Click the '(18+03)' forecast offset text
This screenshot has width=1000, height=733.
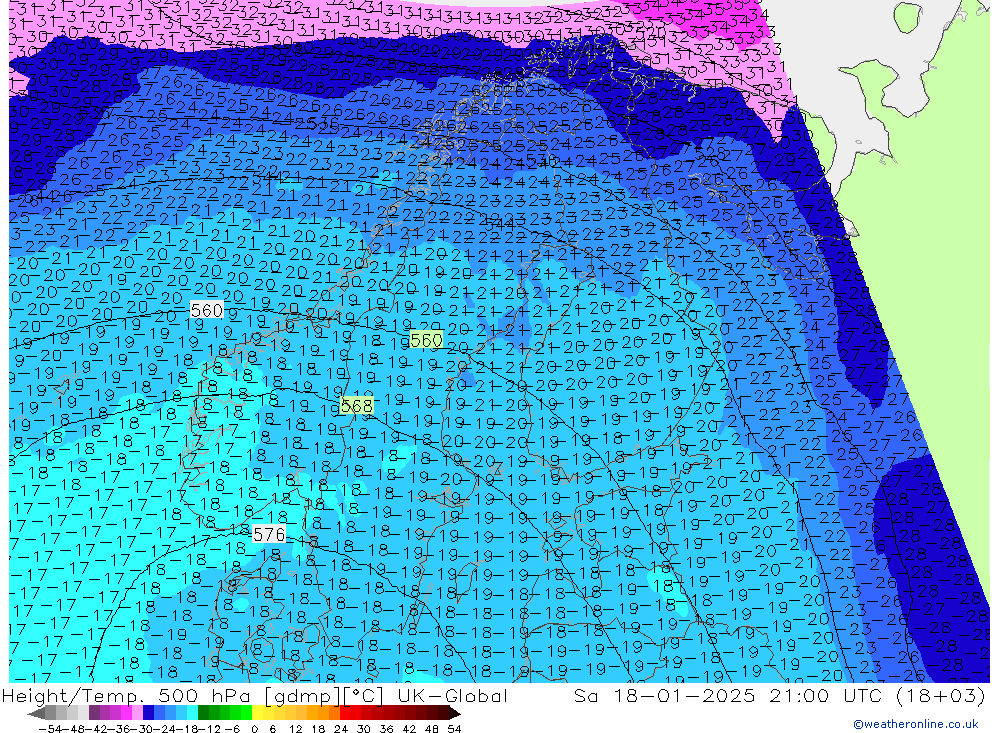click(940, 695)
